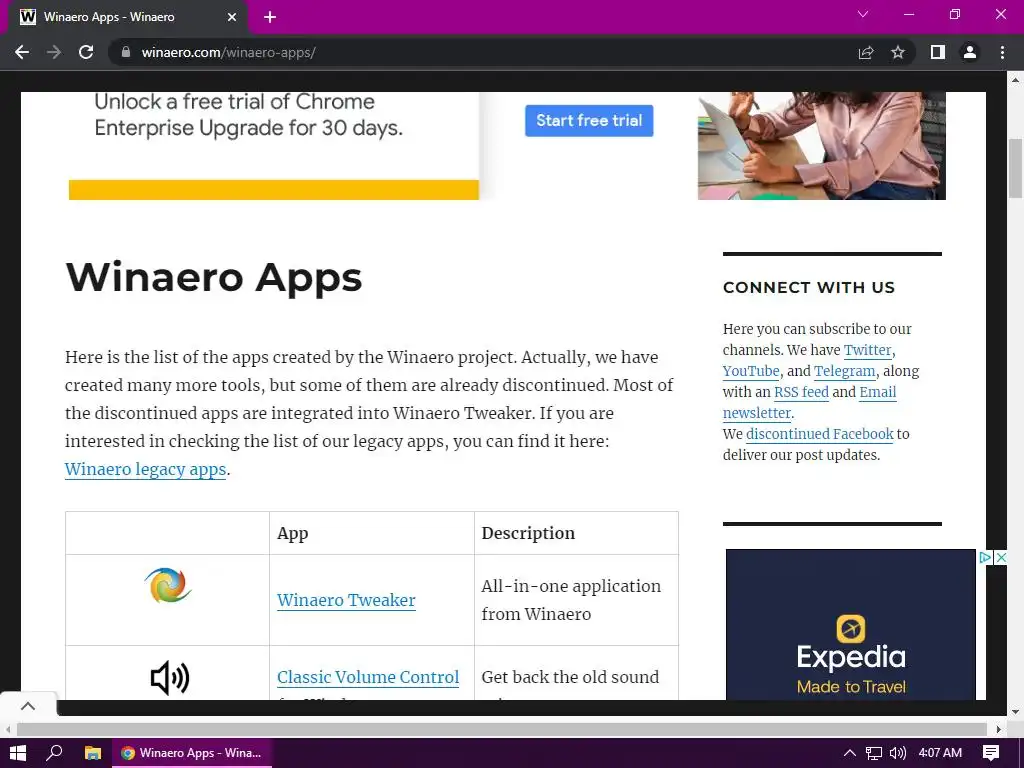1024x768 pixels.
Task: Reload the Winaero Apps page
Action: [x=86, y=52]
